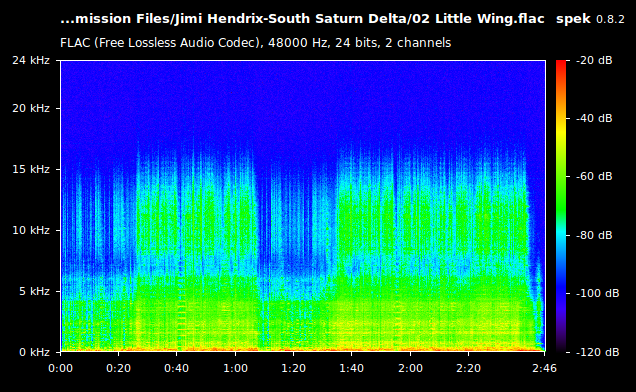Click the 0:40 time axis label

click(176, 368)
